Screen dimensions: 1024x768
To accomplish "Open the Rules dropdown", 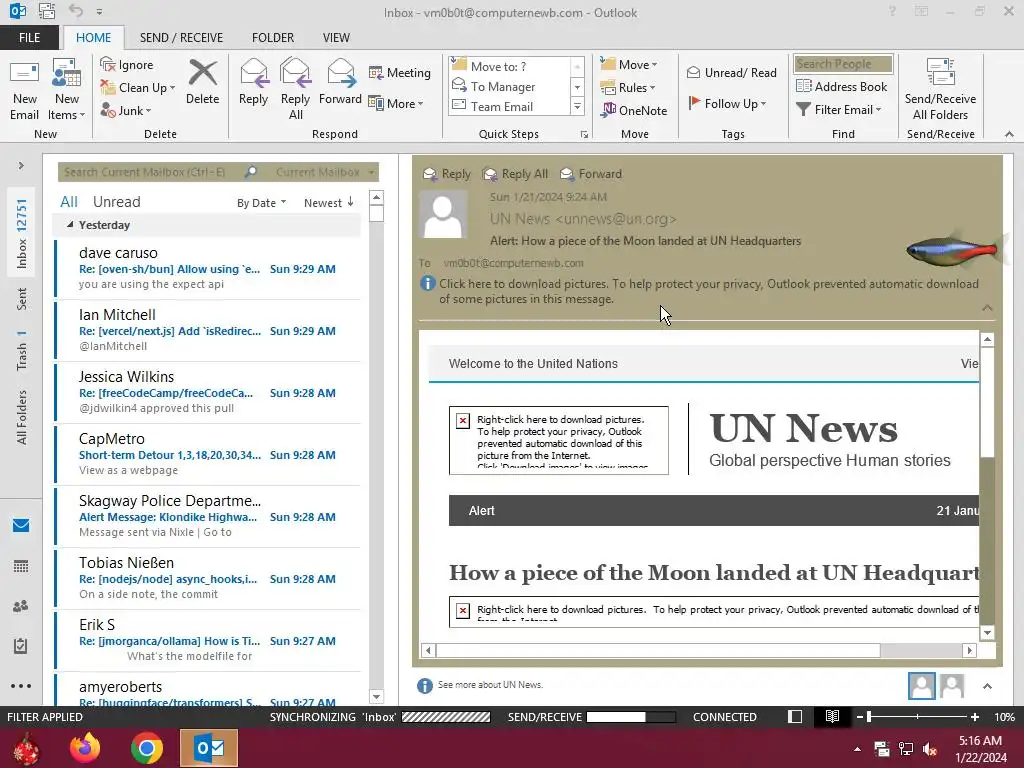I will point(628,88).
